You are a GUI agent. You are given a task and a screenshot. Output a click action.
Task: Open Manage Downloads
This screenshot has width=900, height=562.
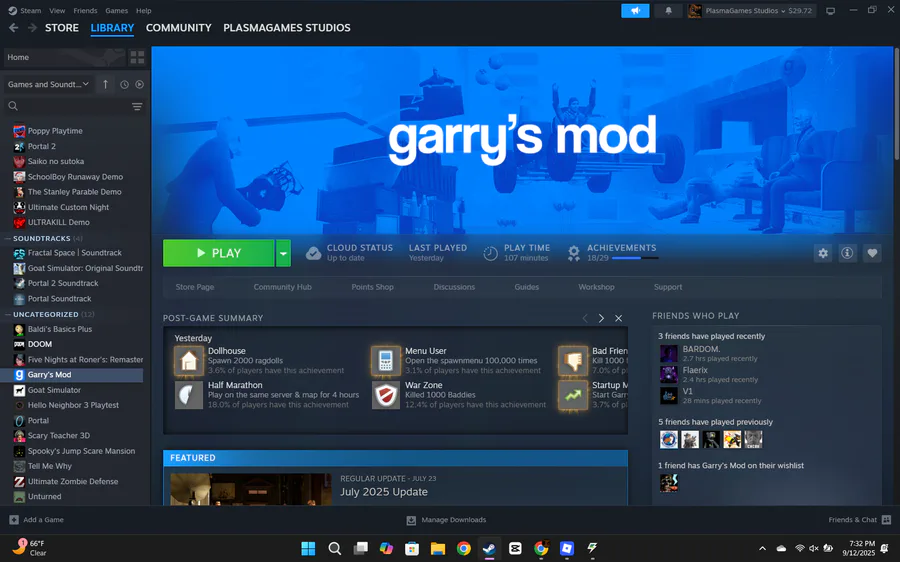point(447,520)
